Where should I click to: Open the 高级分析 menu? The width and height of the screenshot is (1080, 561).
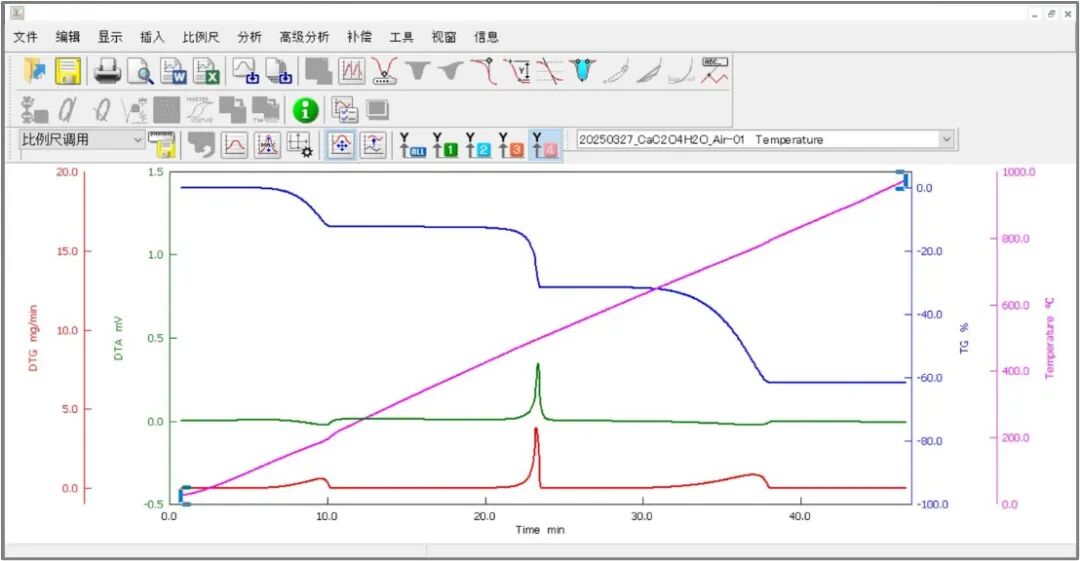304,37
